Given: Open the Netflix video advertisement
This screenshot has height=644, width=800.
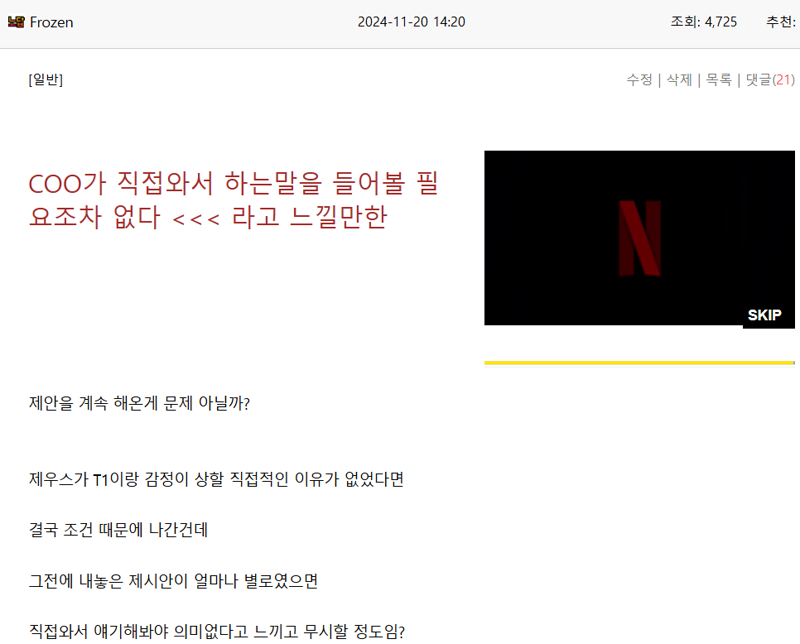Looking at the screenshot, I should click(x=639, y=238).
